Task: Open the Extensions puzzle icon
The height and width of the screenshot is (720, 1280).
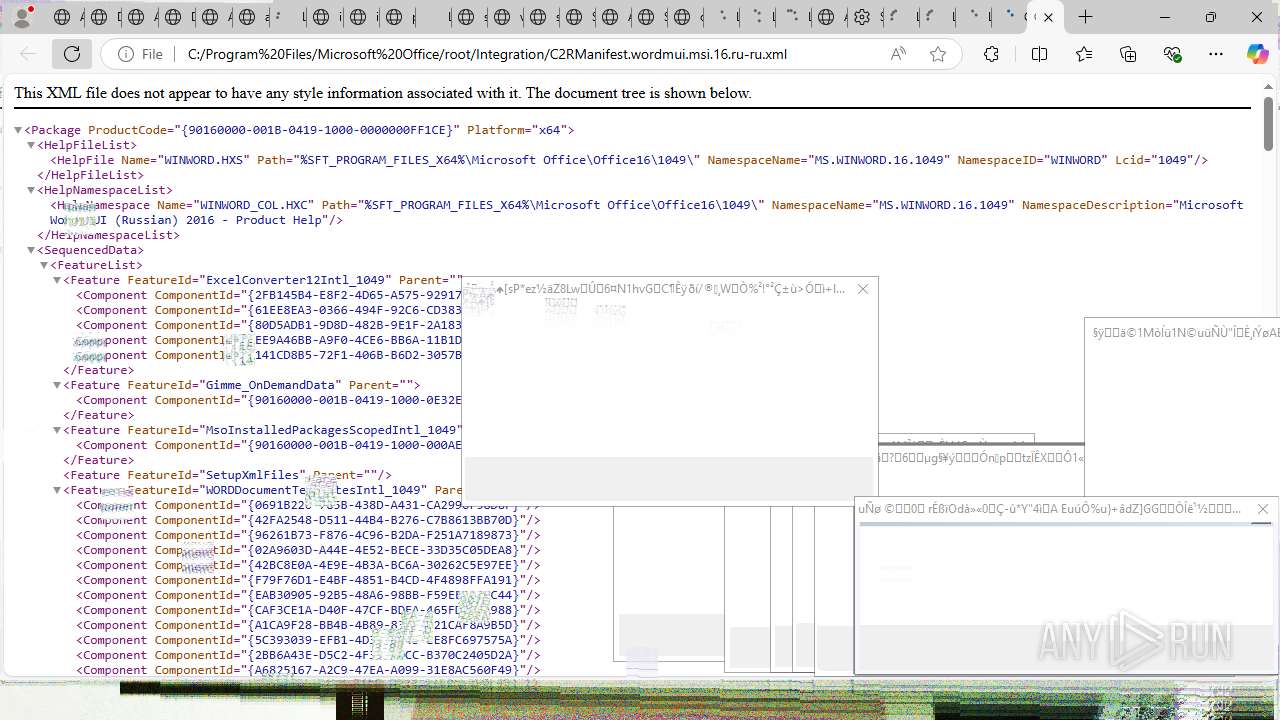Action: click(x=991, y=54)
